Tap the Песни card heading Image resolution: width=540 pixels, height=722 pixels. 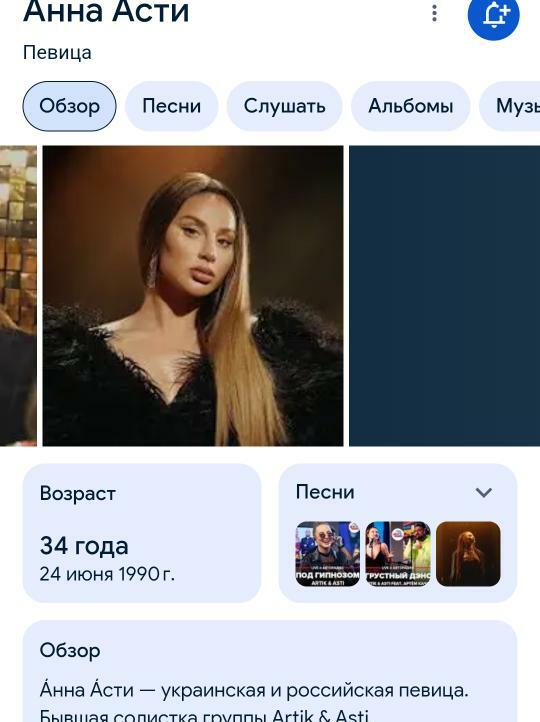coord(325,492)
